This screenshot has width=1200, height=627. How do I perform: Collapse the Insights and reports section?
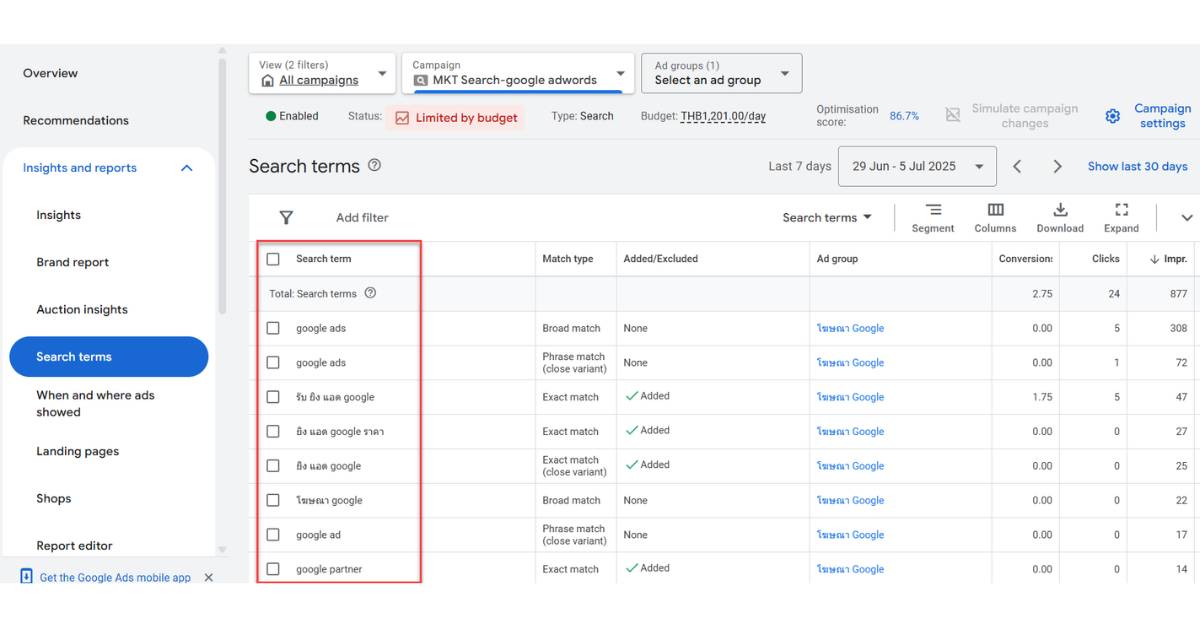click(x=186, y=168)
